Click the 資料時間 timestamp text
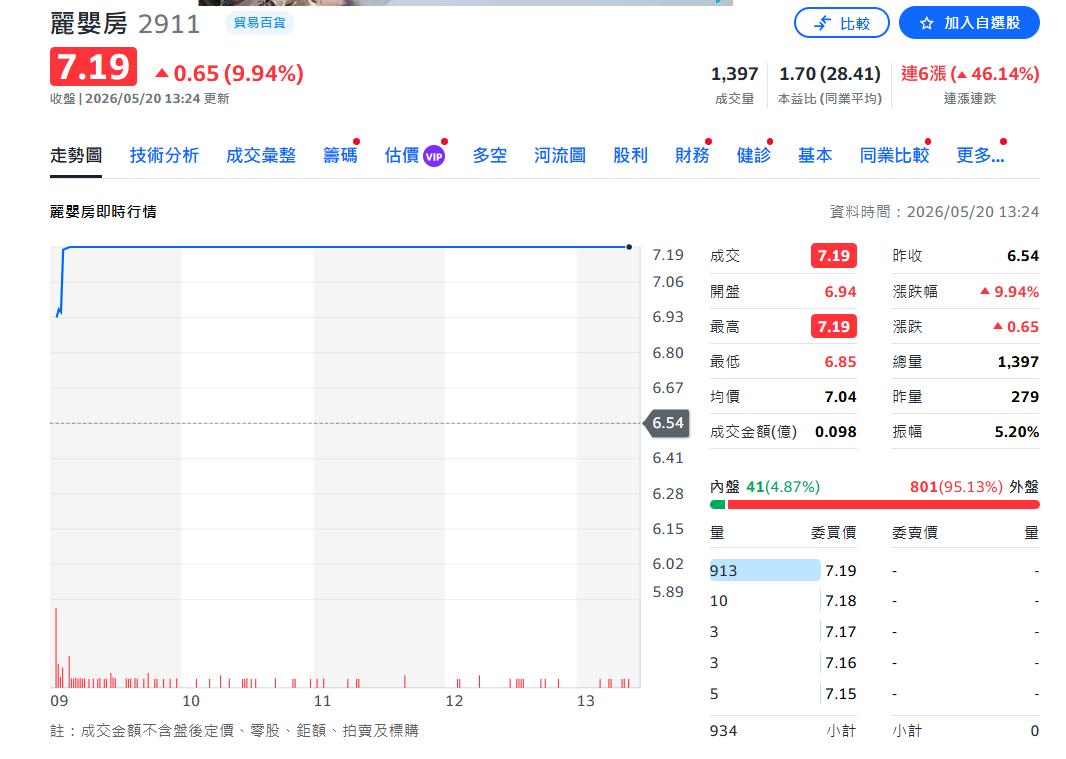This screenshot has height=759, width=1066. [934, 212]
